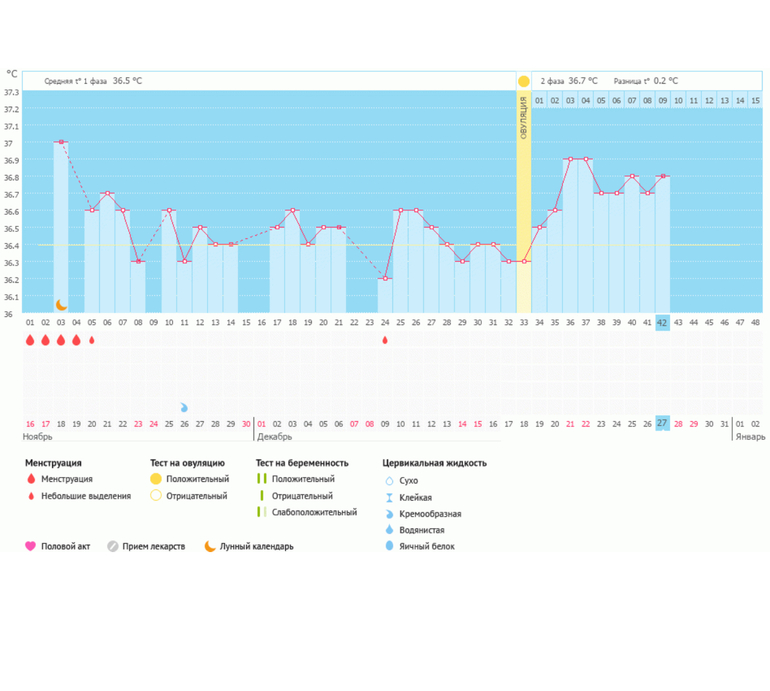Select highlighted cycle day 42 on the axis
Viewport: 770px width, 691px height.
pos(662,322)
